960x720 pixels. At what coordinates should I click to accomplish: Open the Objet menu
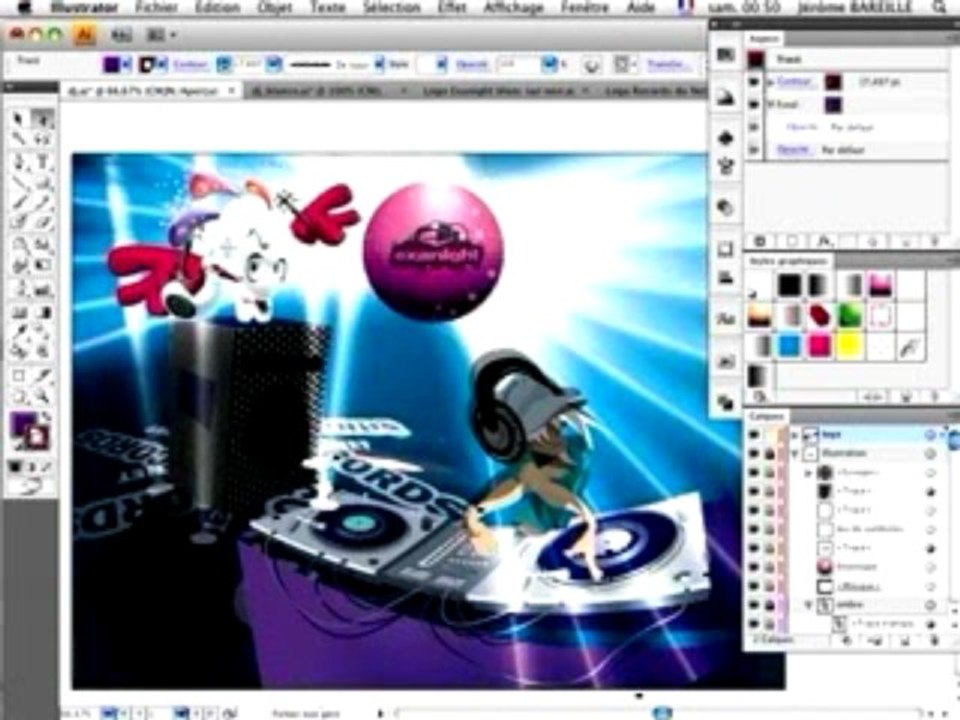click(x=274, y=7)
